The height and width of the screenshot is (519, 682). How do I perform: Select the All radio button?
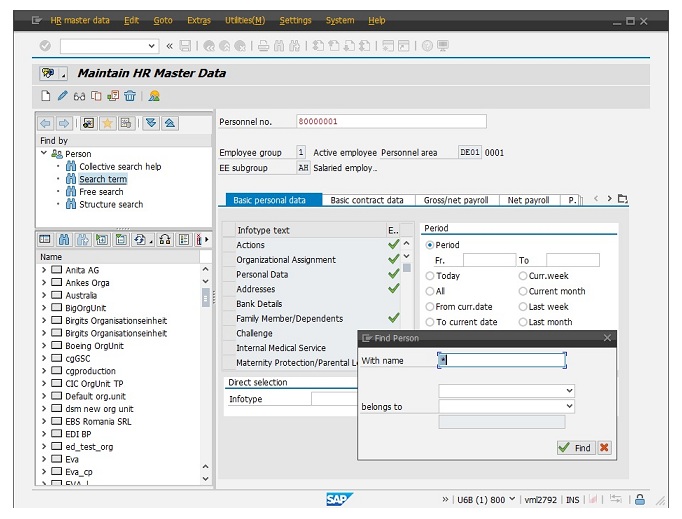[430, 291]
